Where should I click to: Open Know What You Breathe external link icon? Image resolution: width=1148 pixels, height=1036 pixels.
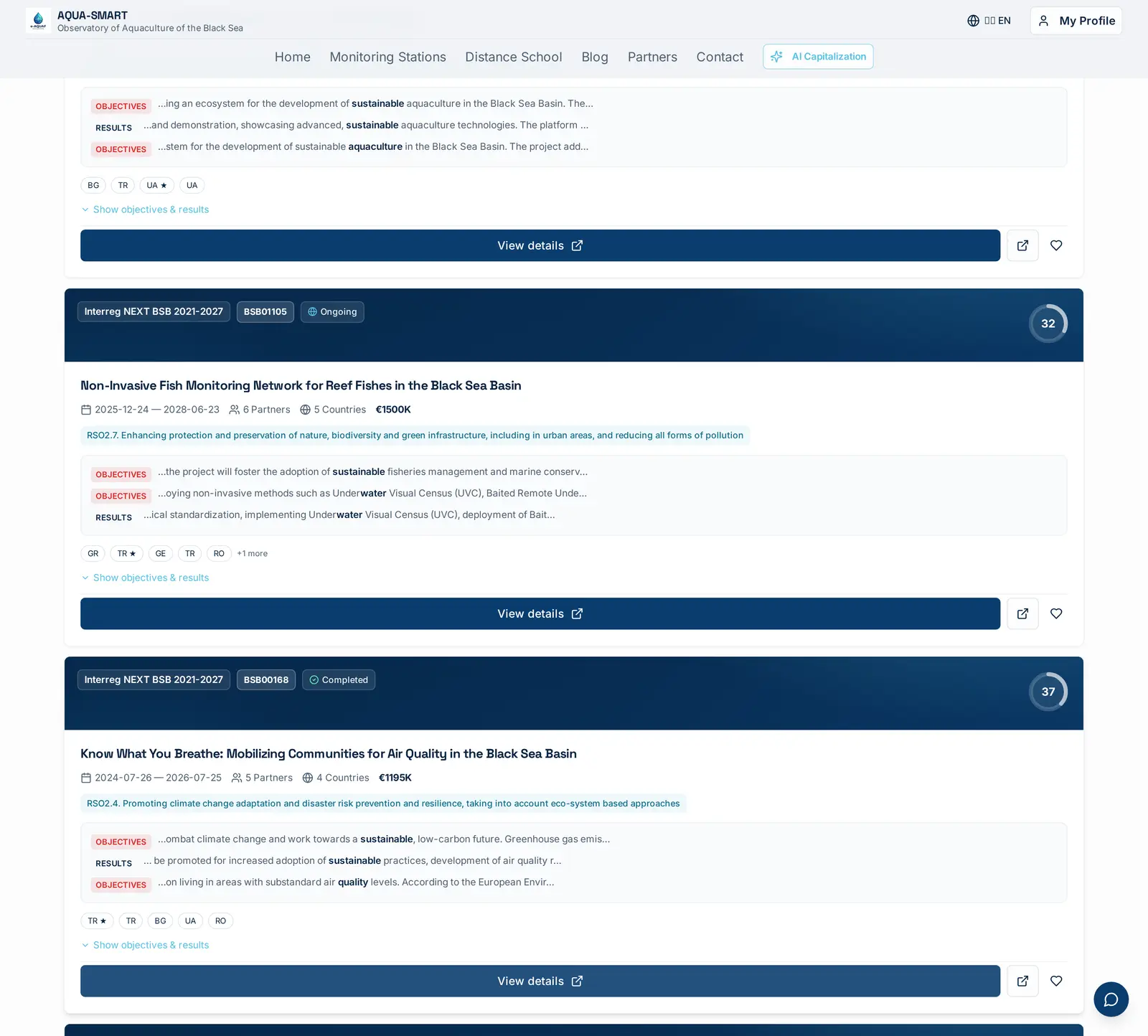point(1022,981)
